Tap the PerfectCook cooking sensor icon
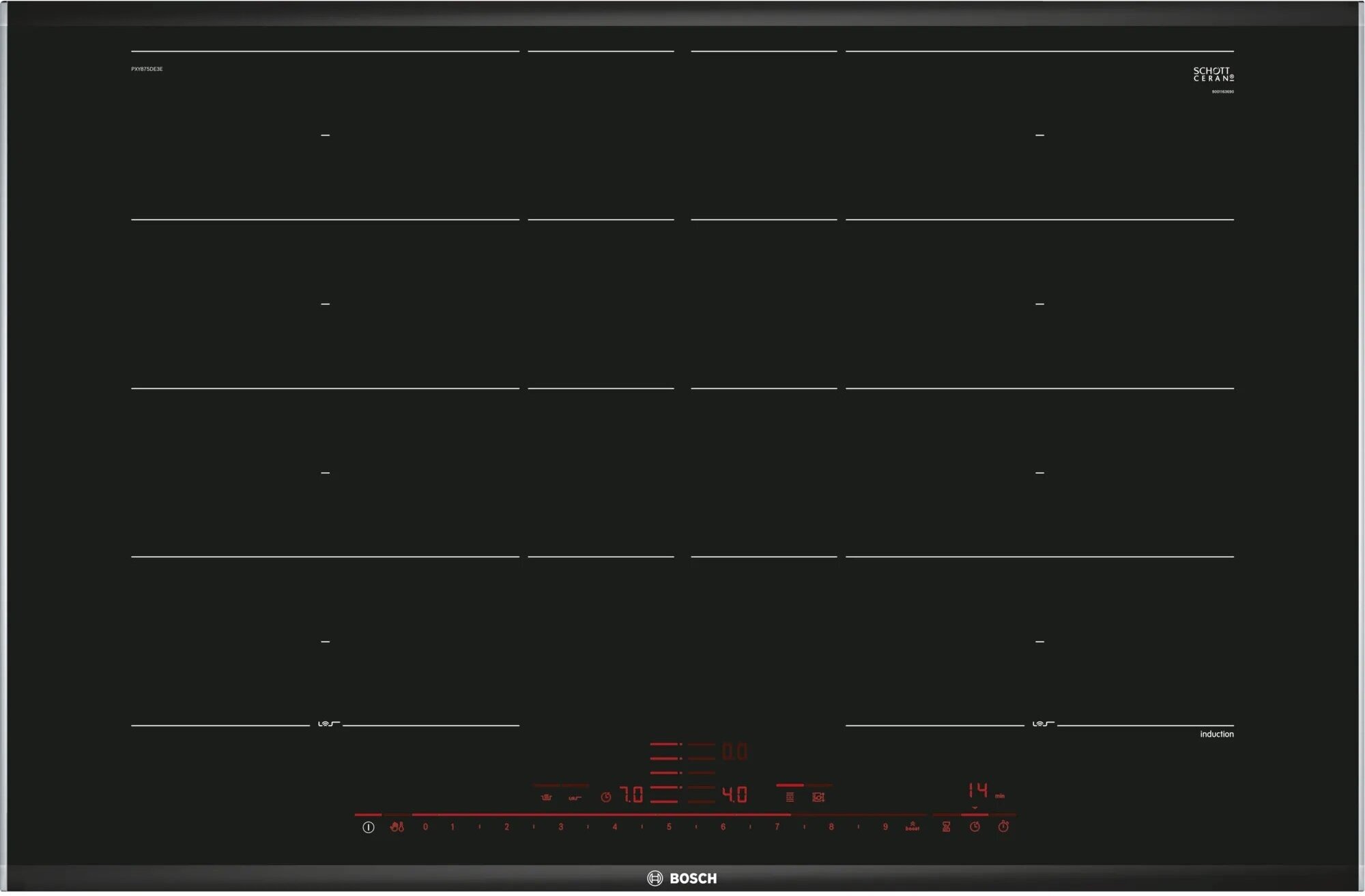Image resolution: width=1365 pixels, height=896 pixels. [547, 799]
